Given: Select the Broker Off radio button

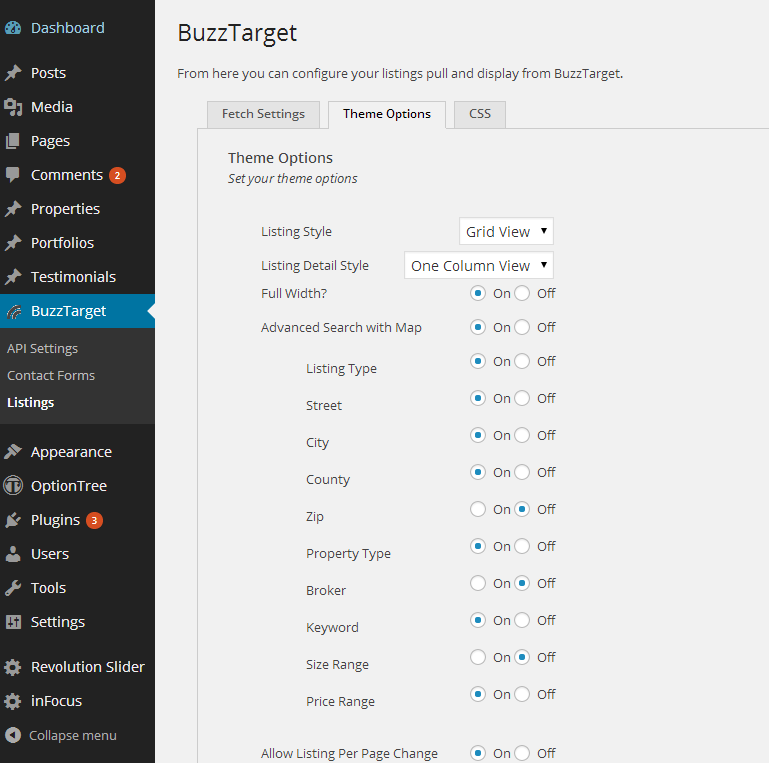Looking at the screenshot, I should 522,583.
